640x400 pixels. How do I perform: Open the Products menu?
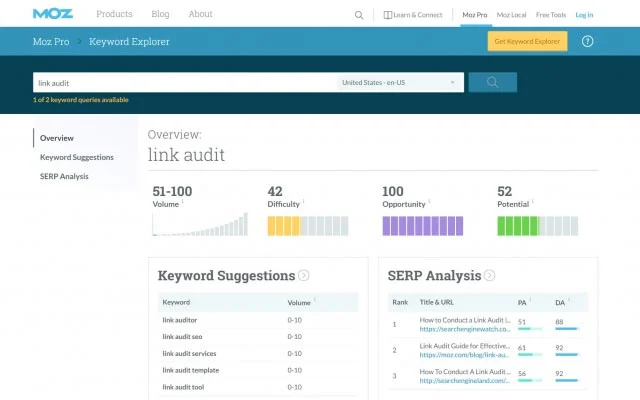click(x=114, y=14)
